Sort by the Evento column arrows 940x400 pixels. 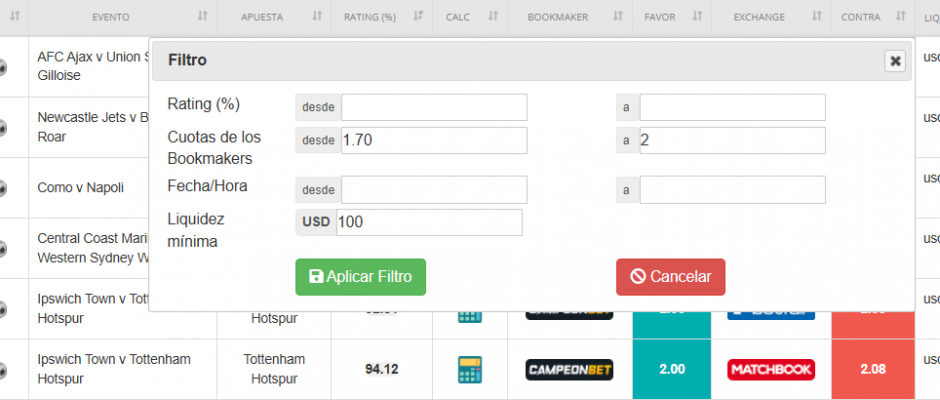point(203,17)
